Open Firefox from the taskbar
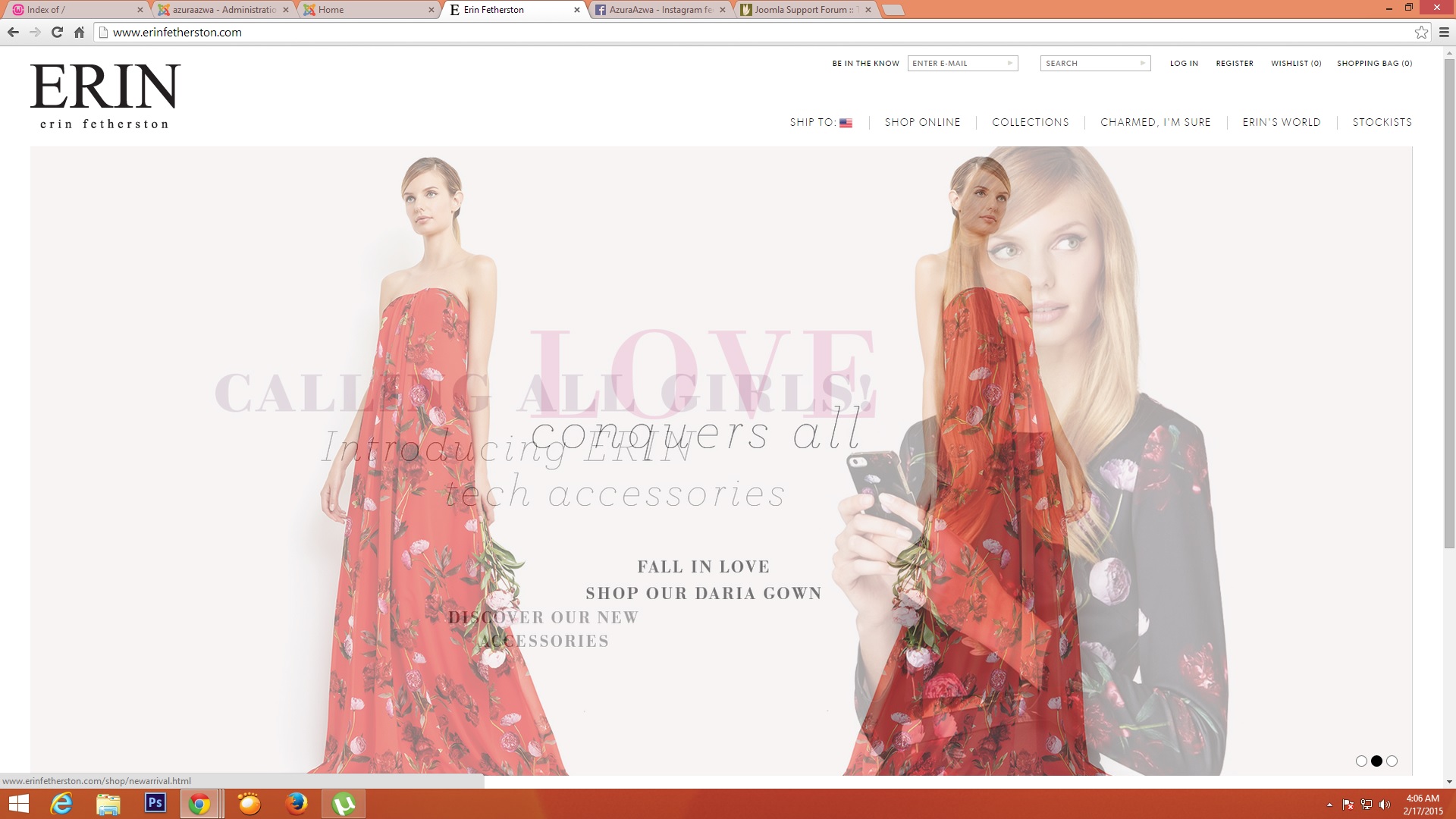The height and width of the screenshot is (819, 1456). pyautogui.click(x=297, y=804)
